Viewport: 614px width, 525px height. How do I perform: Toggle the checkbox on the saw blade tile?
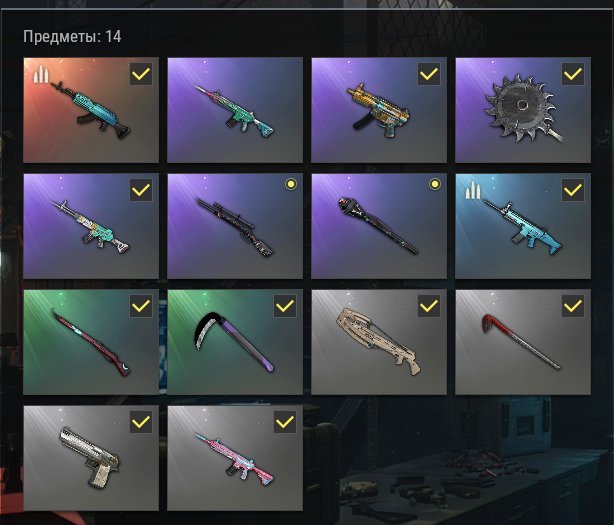tap(573, 74)
